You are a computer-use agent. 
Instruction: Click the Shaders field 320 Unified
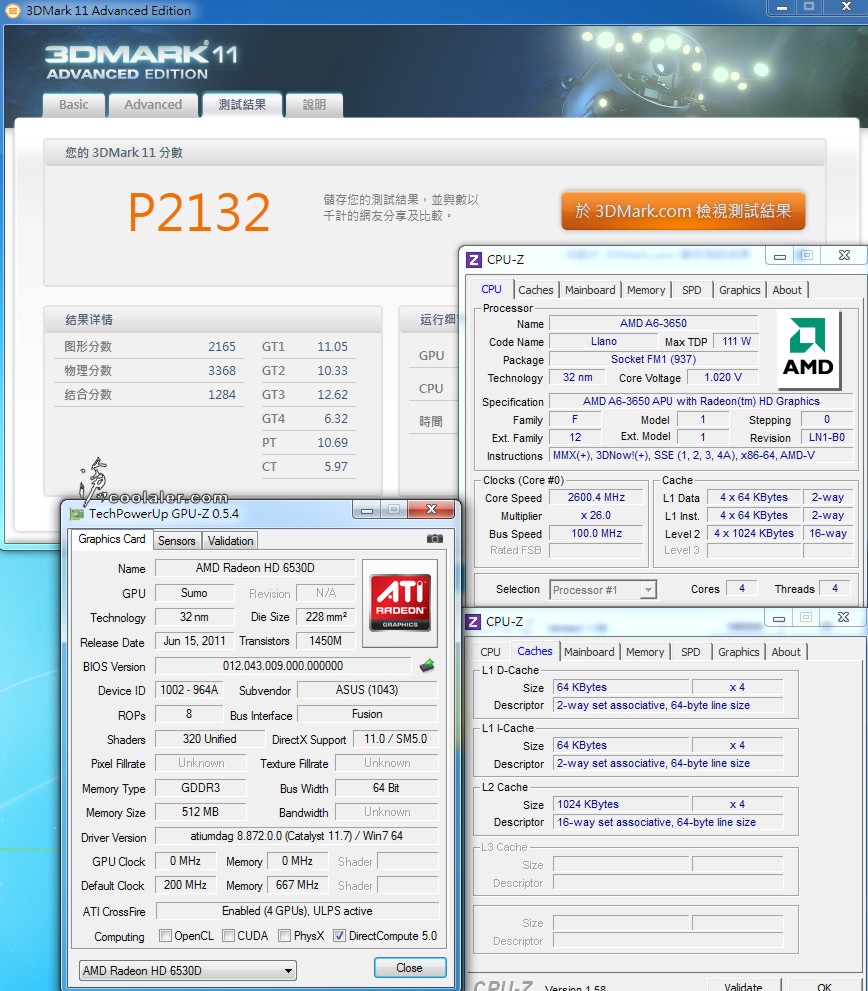[210, 738]
